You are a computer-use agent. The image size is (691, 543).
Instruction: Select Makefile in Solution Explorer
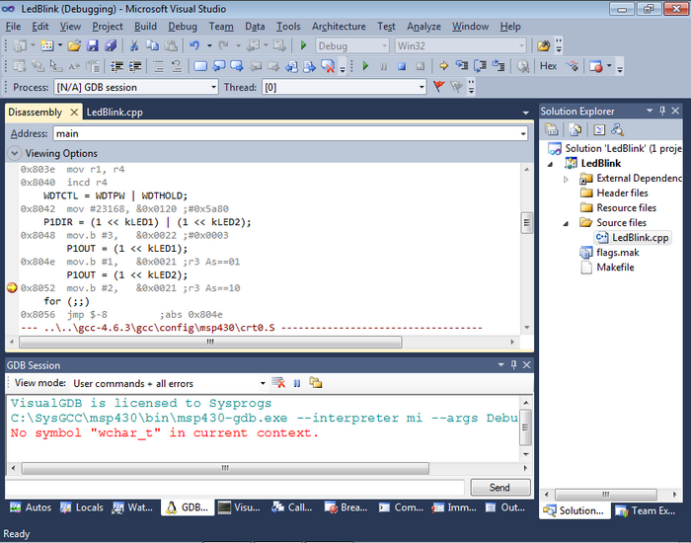coord(609,268)
